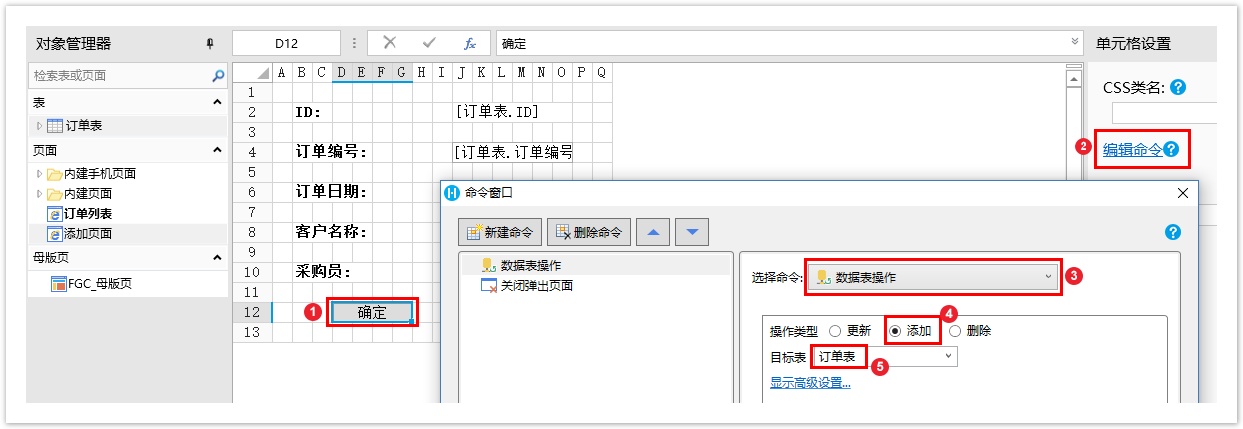Click the cancel X icon in the formula bar
This screenshot has width=1243, height=429.
coord(389,43)
